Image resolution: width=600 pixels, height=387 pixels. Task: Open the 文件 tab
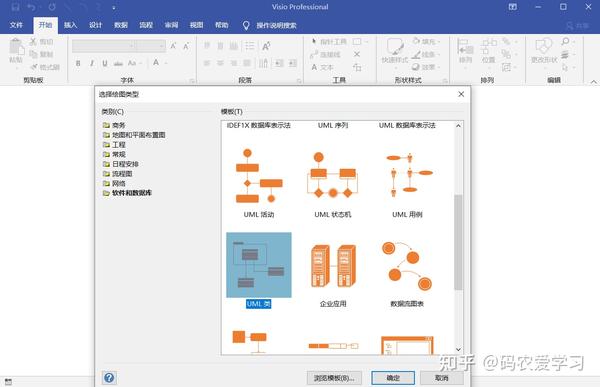tap(16, 25)
